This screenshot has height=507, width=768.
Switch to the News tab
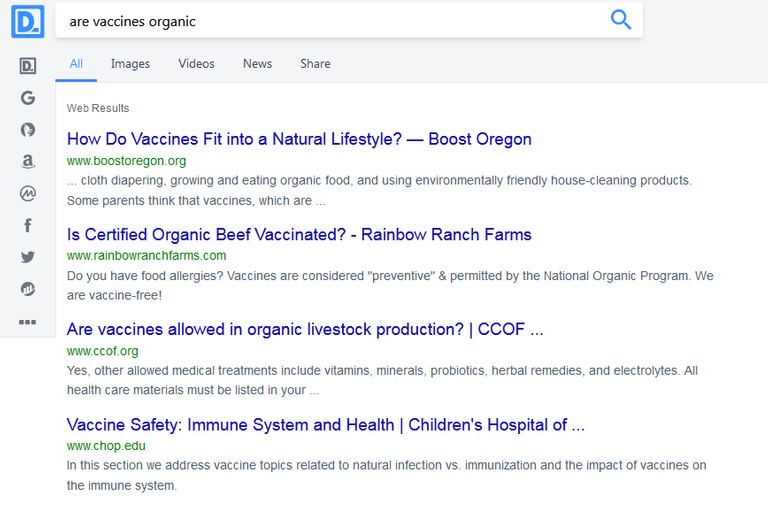(x=258, y=64)
